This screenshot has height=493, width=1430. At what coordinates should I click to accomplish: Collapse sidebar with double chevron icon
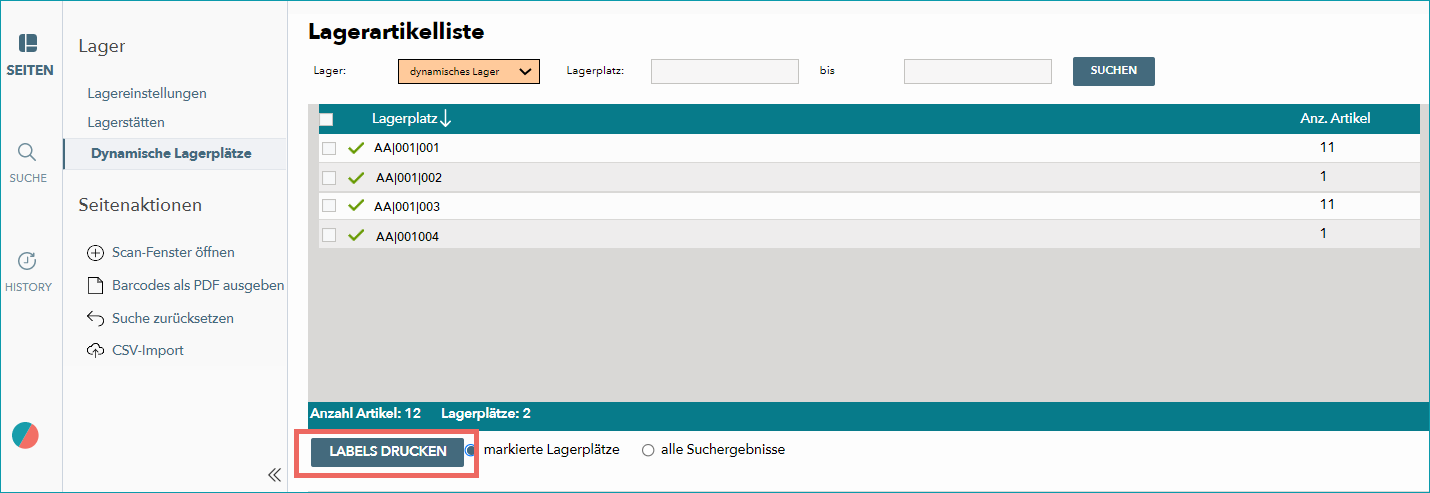tap(274, 475)
